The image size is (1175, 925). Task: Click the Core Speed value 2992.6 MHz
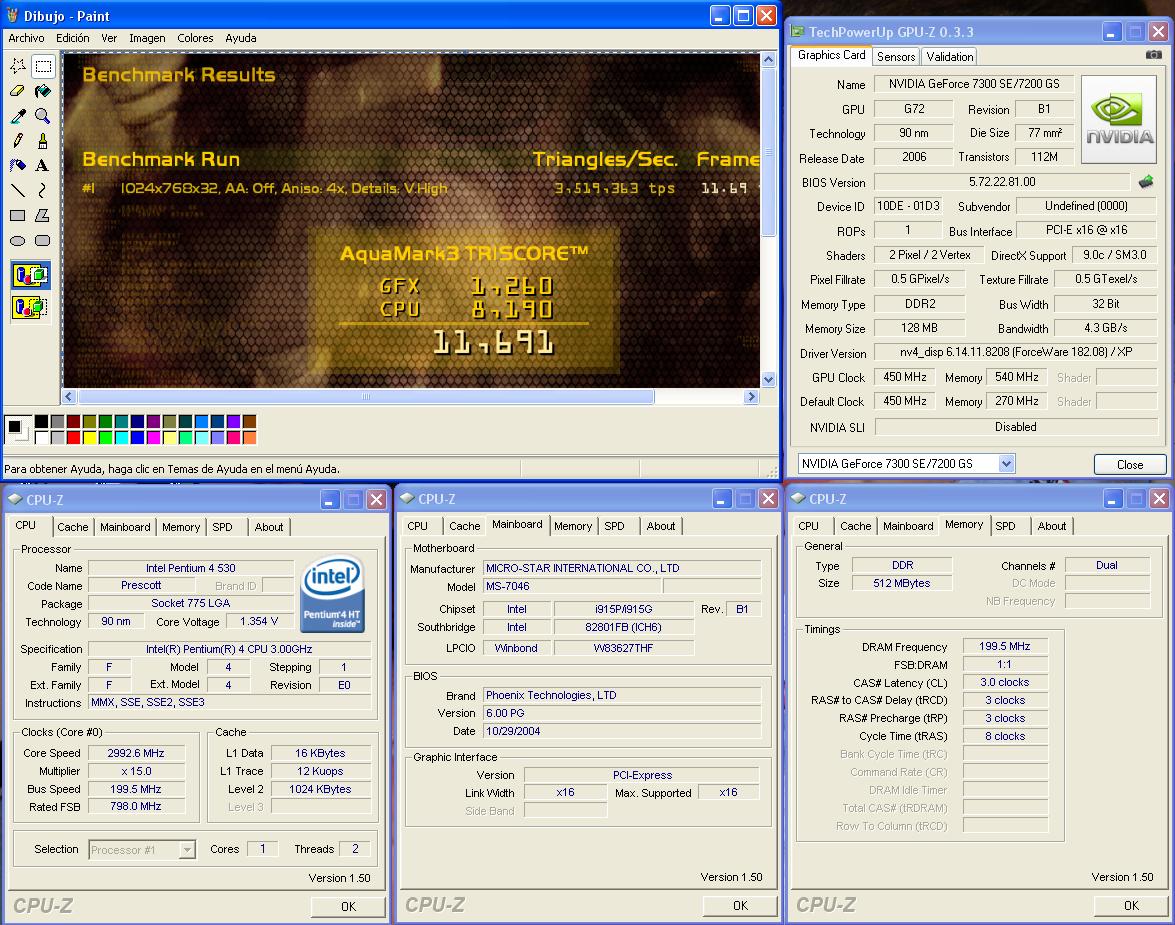tap(136, 753)
